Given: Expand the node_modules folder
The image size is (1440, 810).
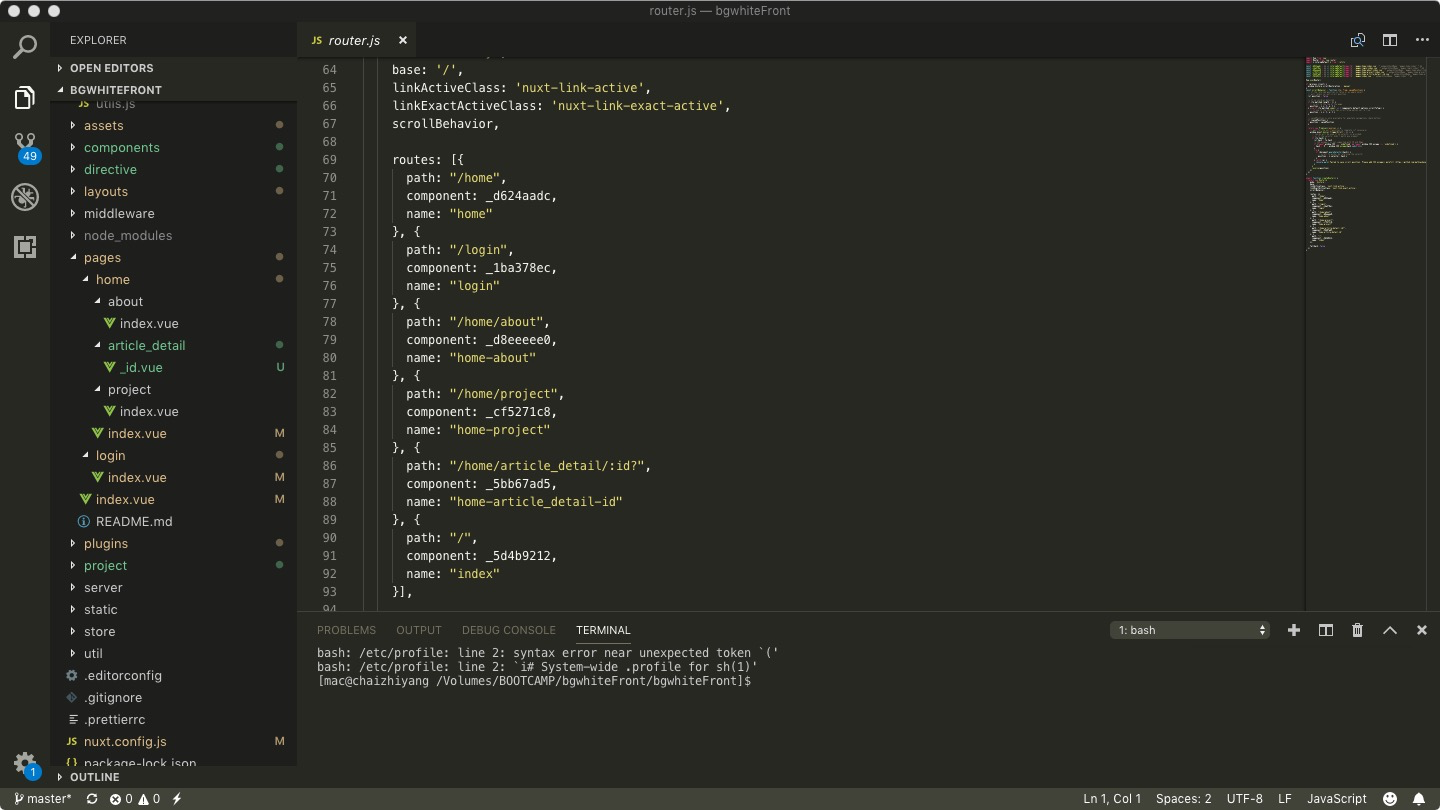Looking at the screenshot, I should pyautogui.click(x=174, y=235).
